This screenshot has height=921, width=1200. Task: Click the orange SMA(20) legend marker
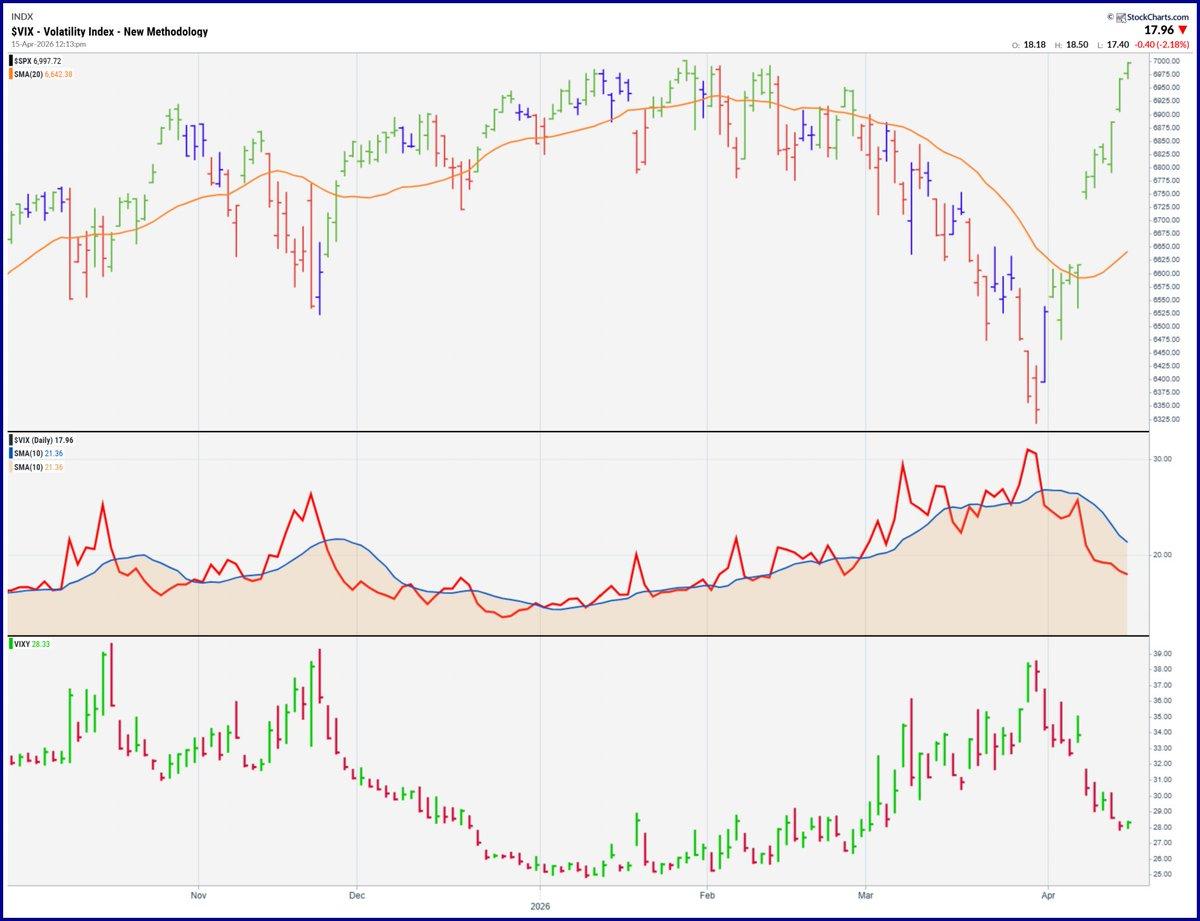click(9, 71)
